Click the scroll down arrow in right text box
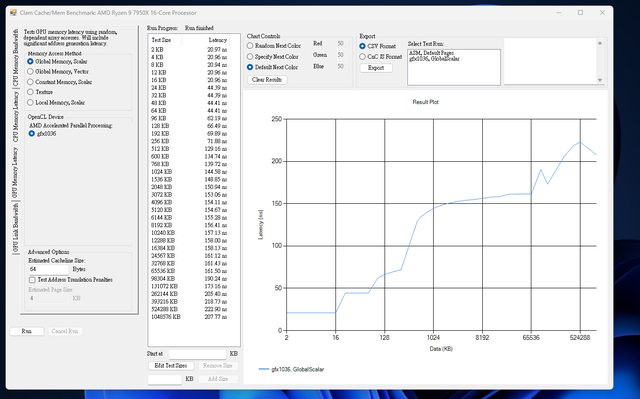This screenshot has width=640, height=399. [x=600, y=80]
